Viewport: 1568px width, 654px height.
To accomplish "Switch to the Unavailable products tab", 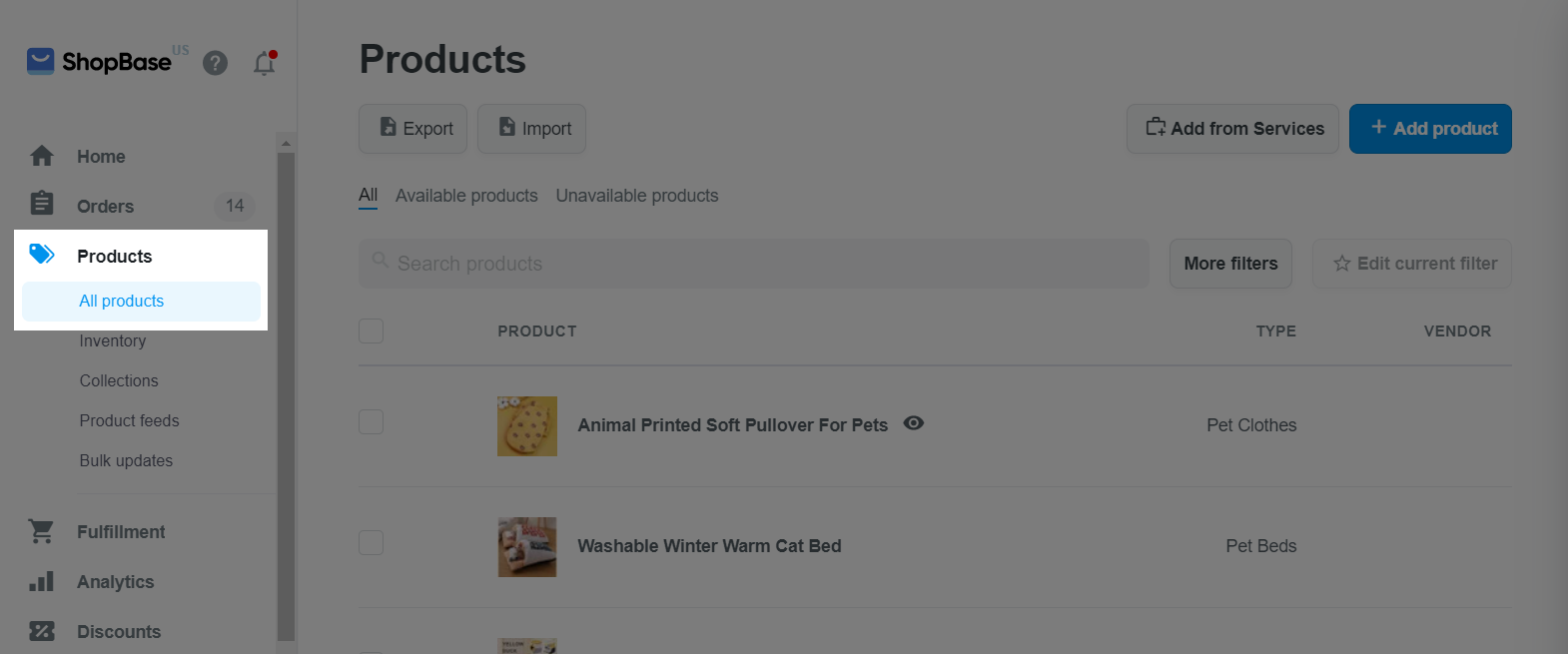I will [x=637, y=196].
